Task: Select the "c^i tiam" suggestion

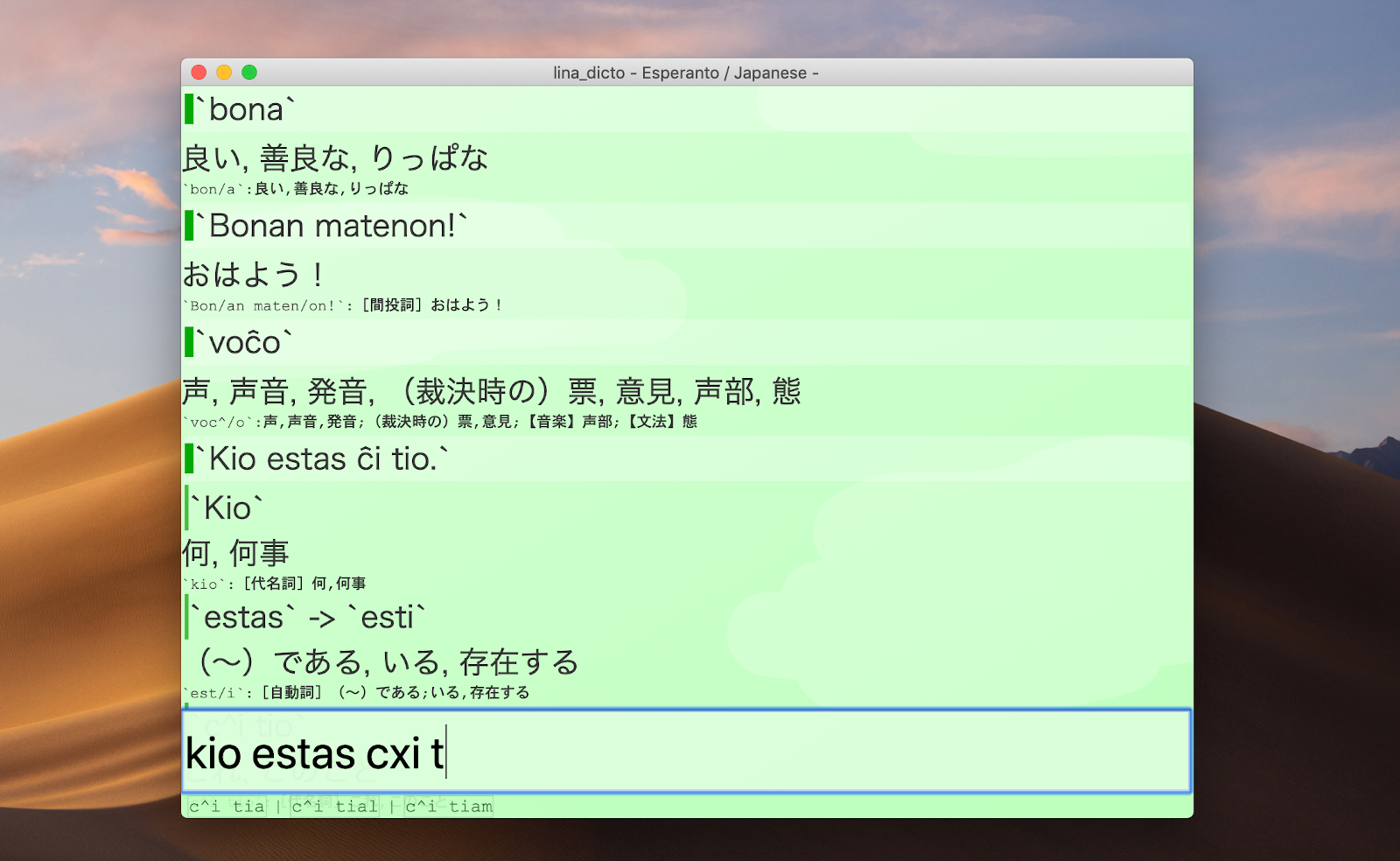Action: click(449, 807)
